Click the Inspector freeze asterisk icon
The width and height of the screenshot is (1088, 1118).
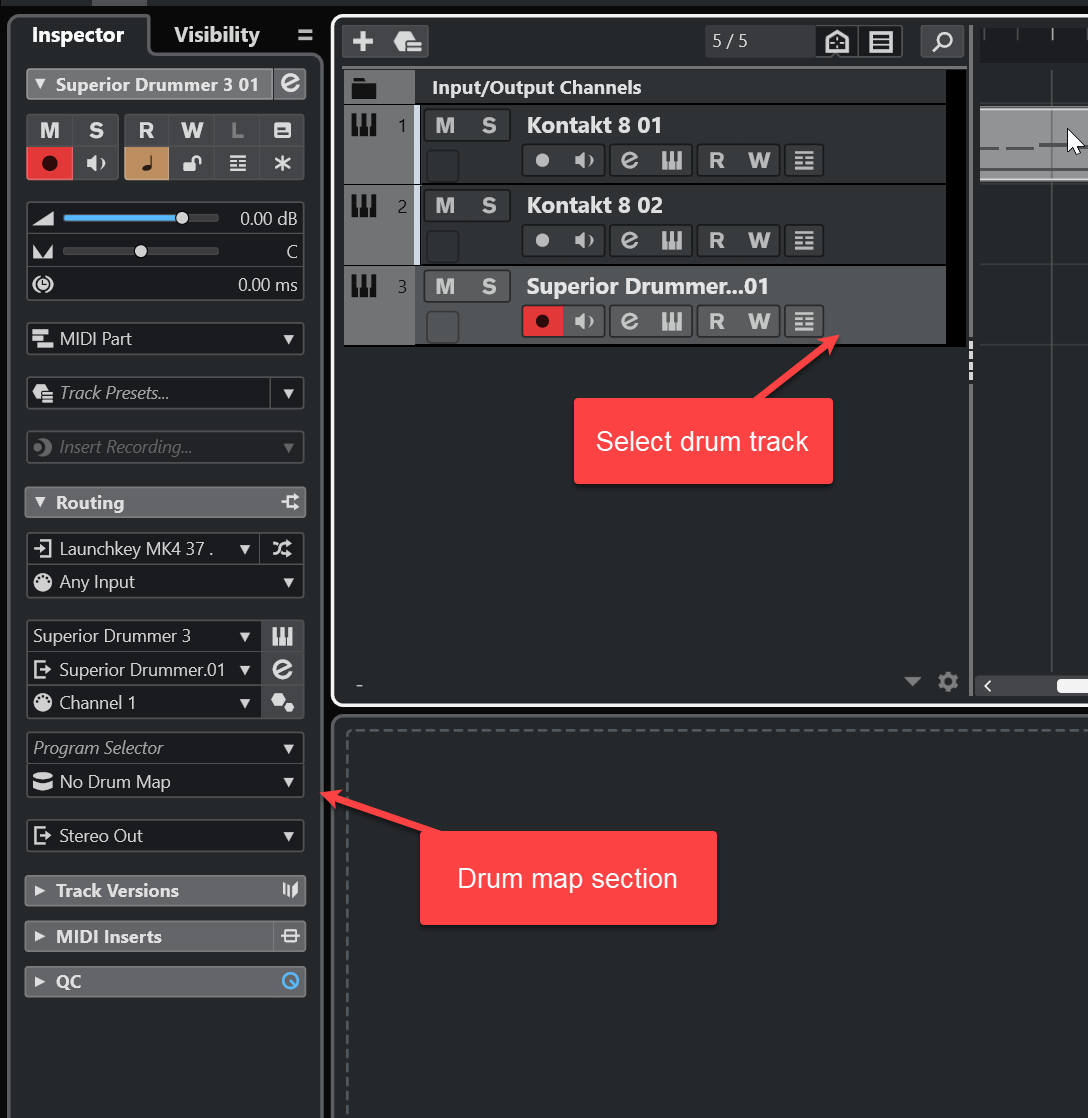point(282,163)
